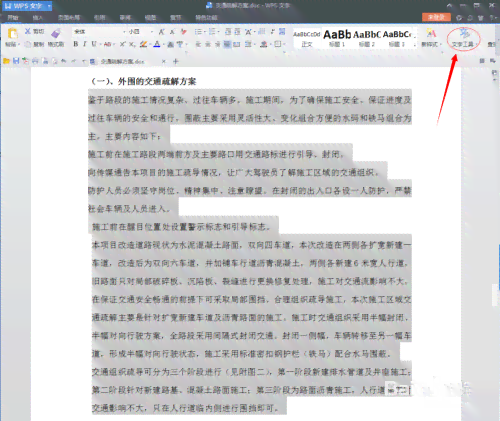
Task: Save the document with the floppy disk icon
Action: point(16,61)
